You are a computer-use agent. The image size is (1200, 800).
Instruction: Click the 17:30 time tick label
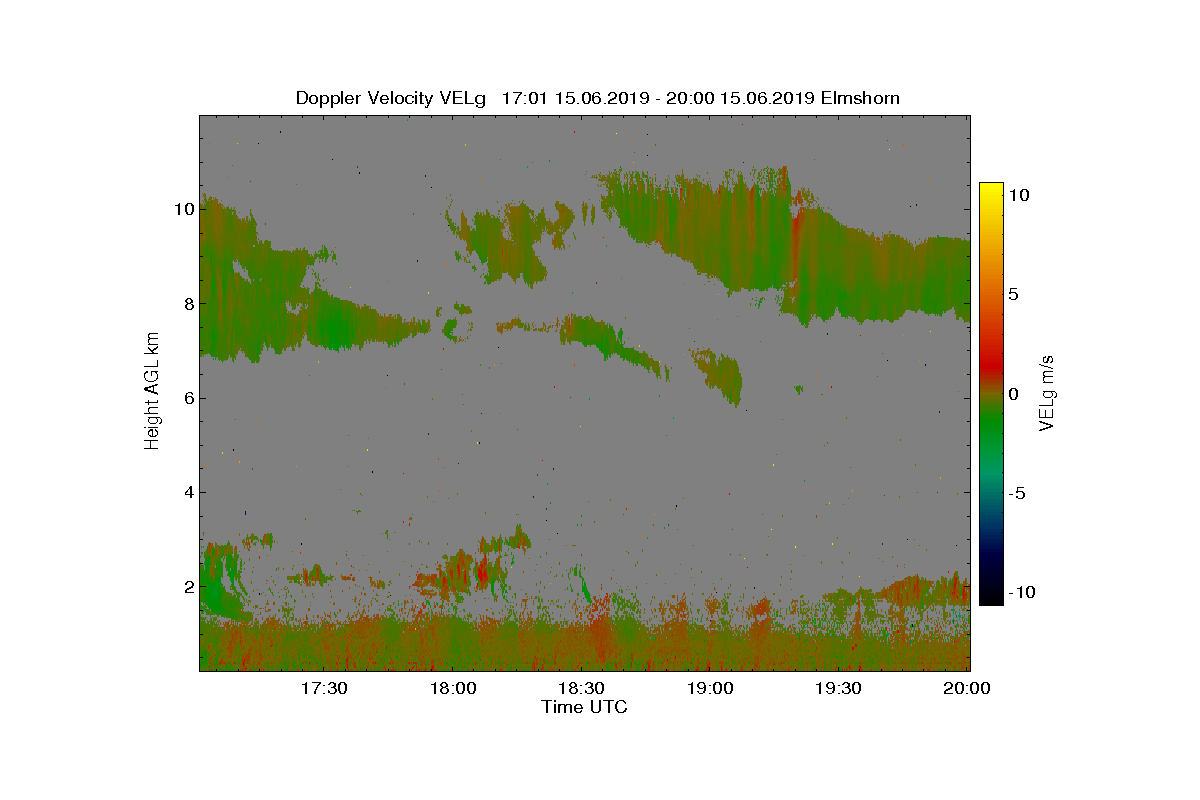[324, 689]
